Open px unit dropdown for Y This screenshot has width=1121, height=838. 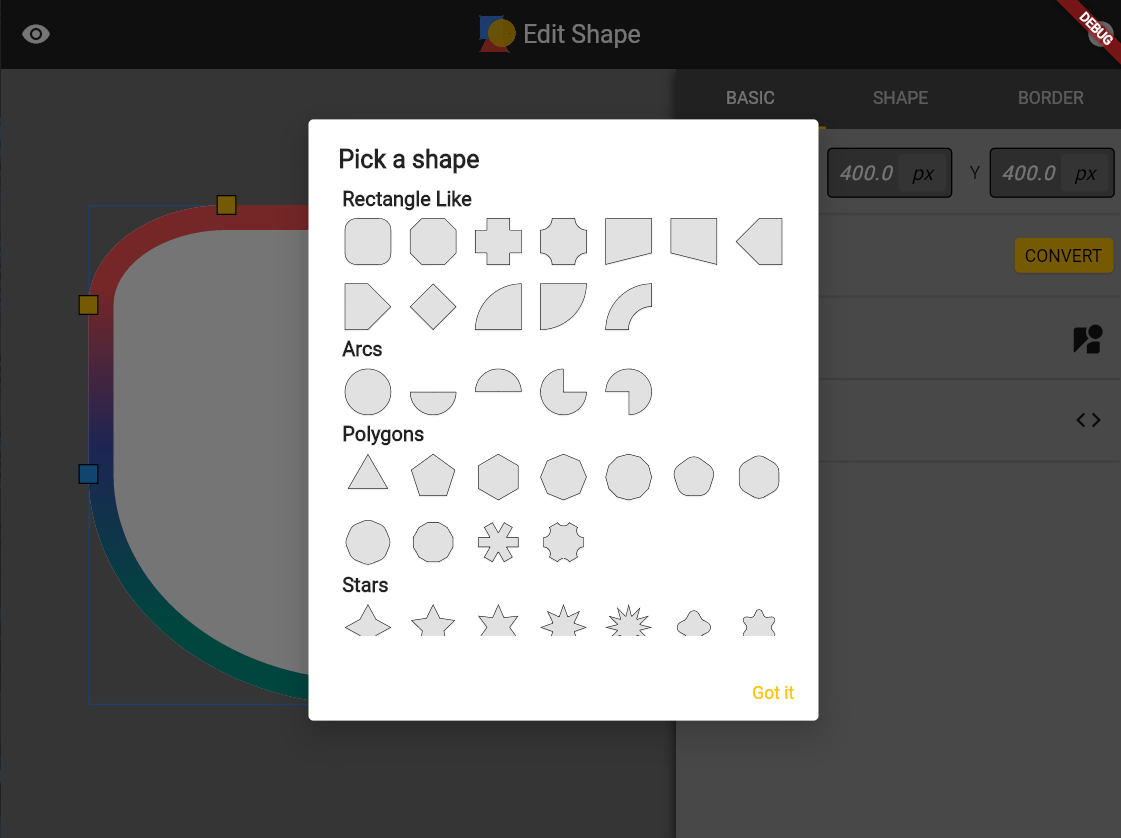point(1085,173)
